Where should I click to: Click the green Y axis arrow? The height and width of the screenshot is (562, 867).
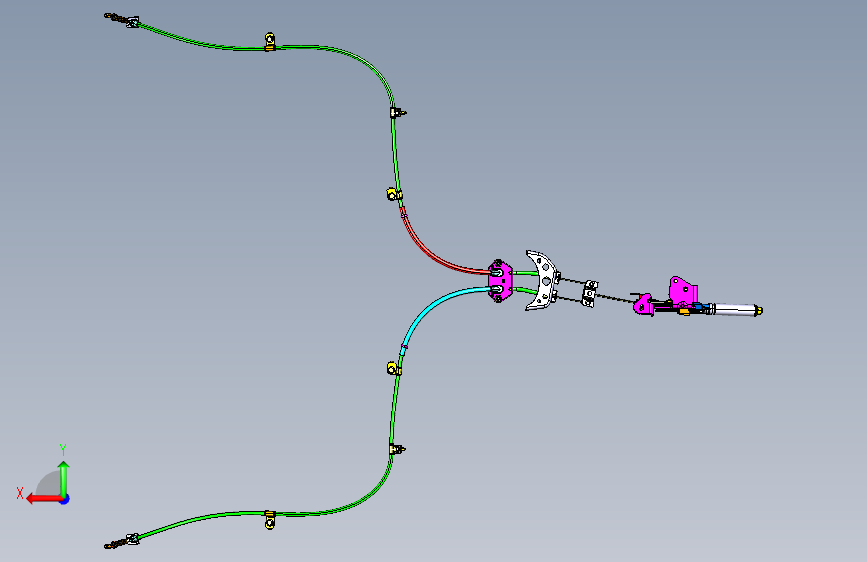tap(64, 479)
